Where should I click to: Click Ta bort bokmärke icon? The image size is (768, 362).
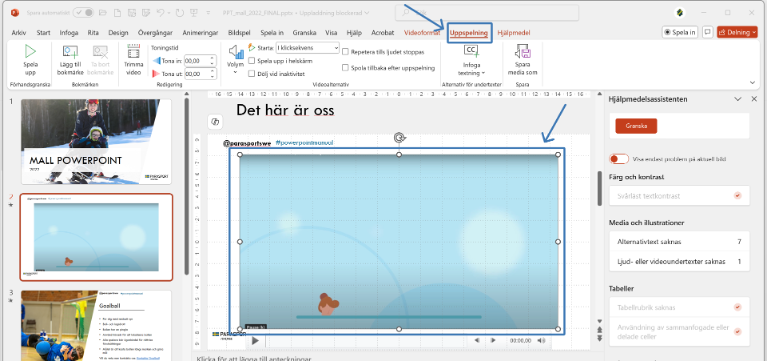[100, 52]
